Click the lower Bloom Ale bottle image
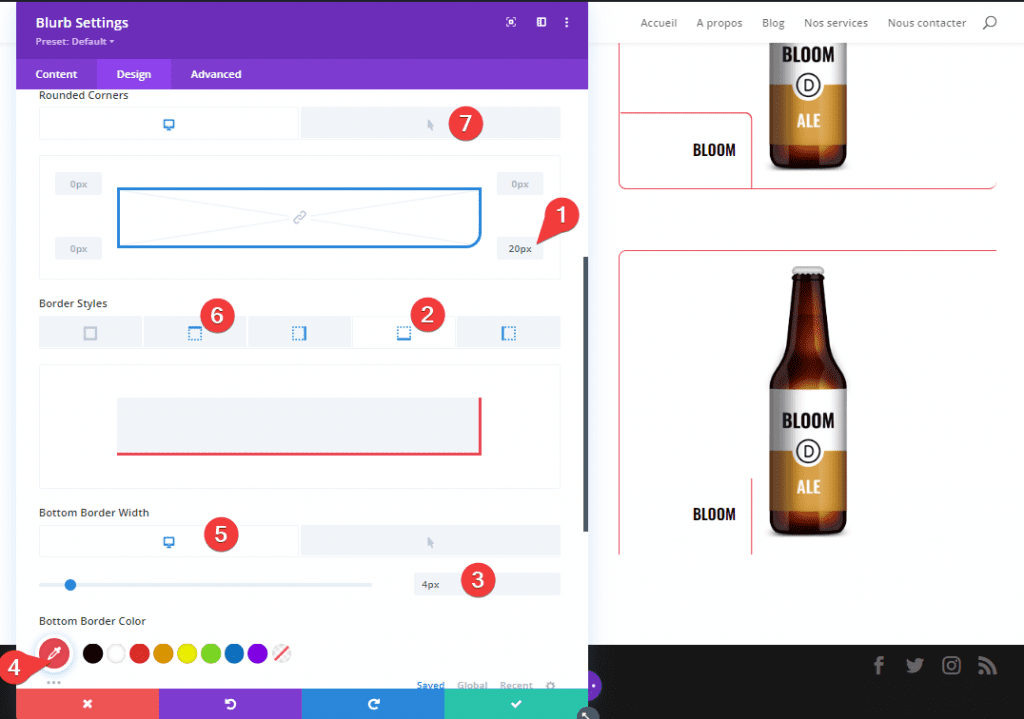 [x=808, y=401]
